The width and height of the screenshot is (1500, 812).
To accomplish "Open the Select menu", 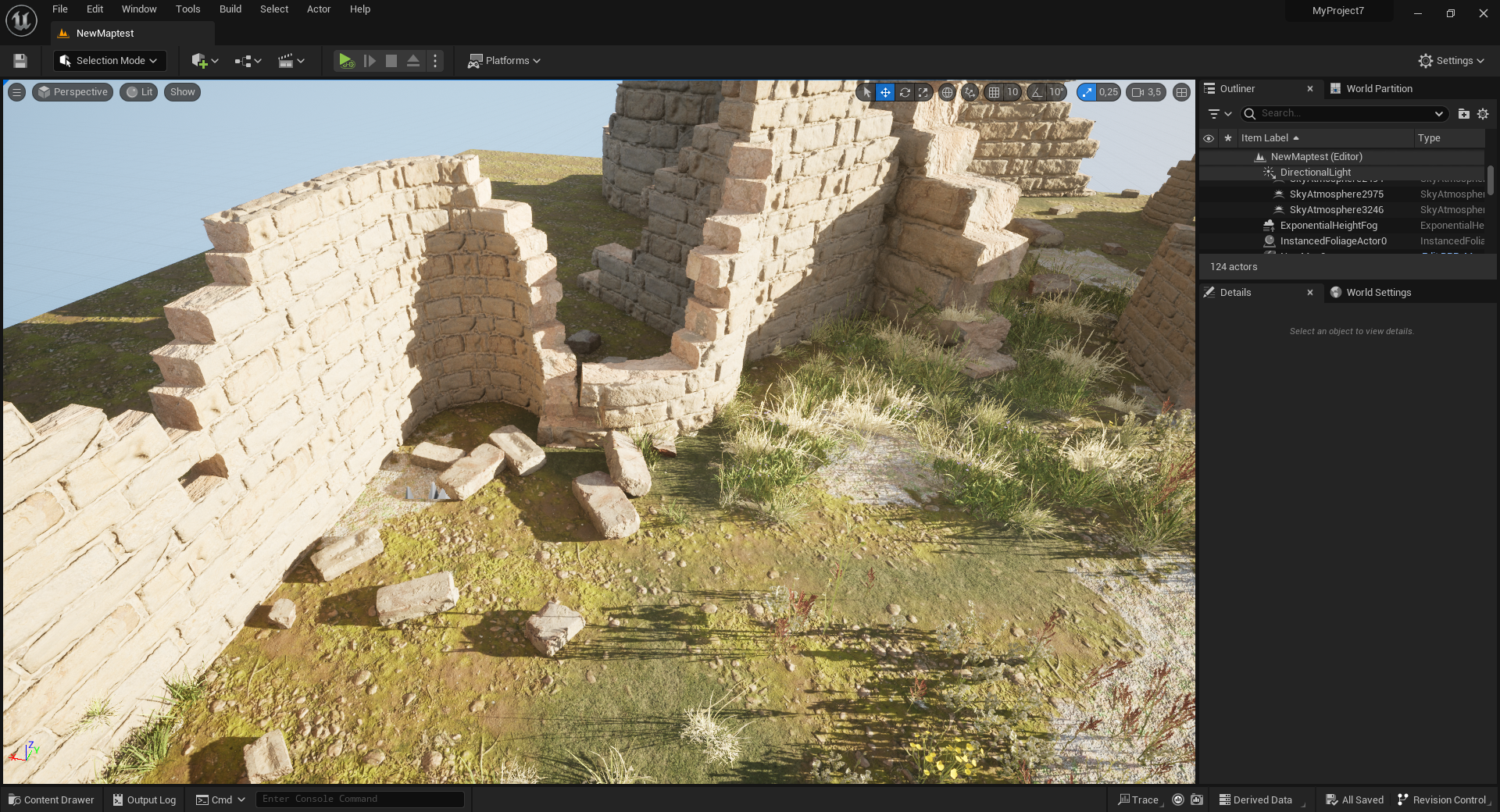I will coord(274,9).
